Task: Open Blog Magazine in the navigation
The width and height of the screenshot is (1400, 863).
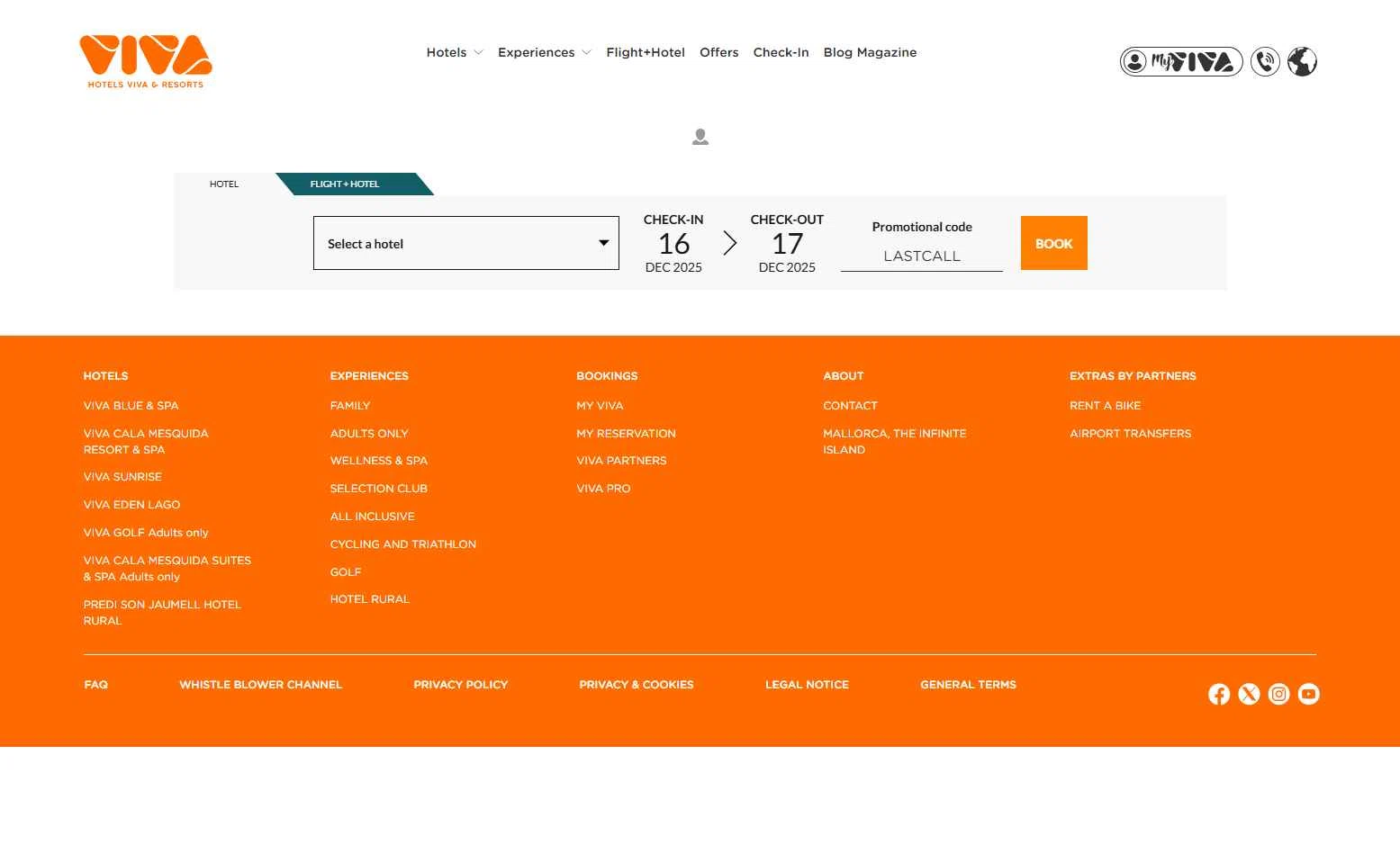Action: click(x=870, y=52)
